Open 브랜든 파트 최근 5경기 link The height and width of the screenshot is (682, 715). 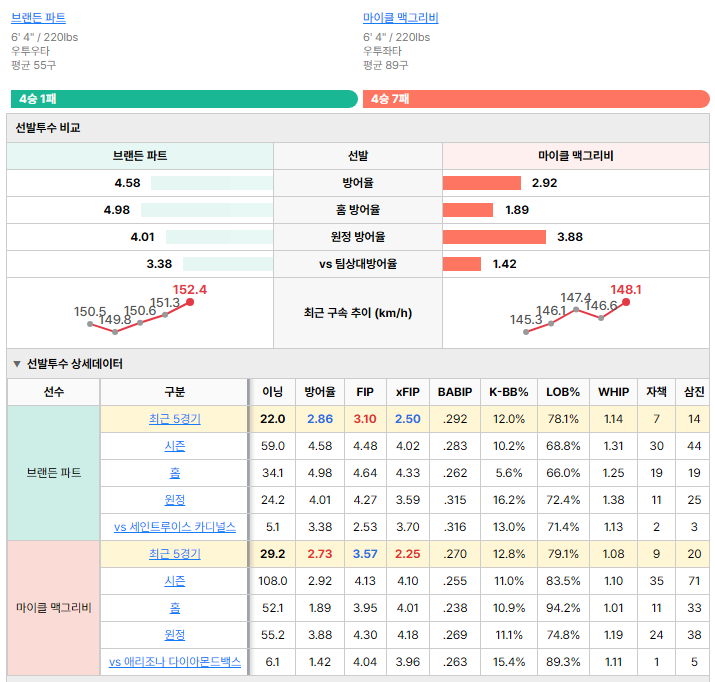click(x=175, y=419)
